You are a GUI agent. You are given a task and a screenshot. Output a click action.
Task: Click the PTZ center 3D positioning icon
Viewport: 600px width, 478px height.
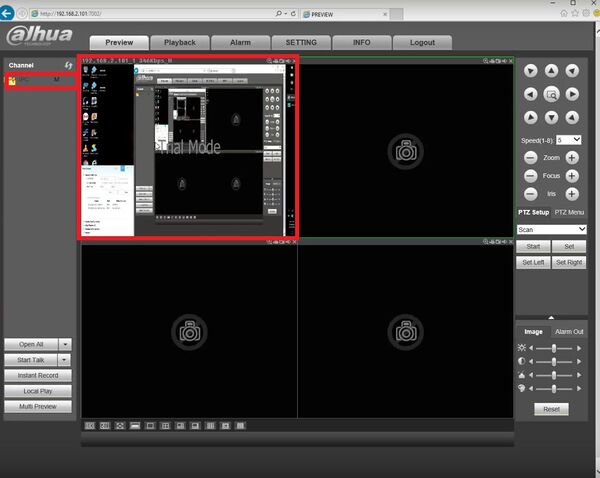pos(551,95)
